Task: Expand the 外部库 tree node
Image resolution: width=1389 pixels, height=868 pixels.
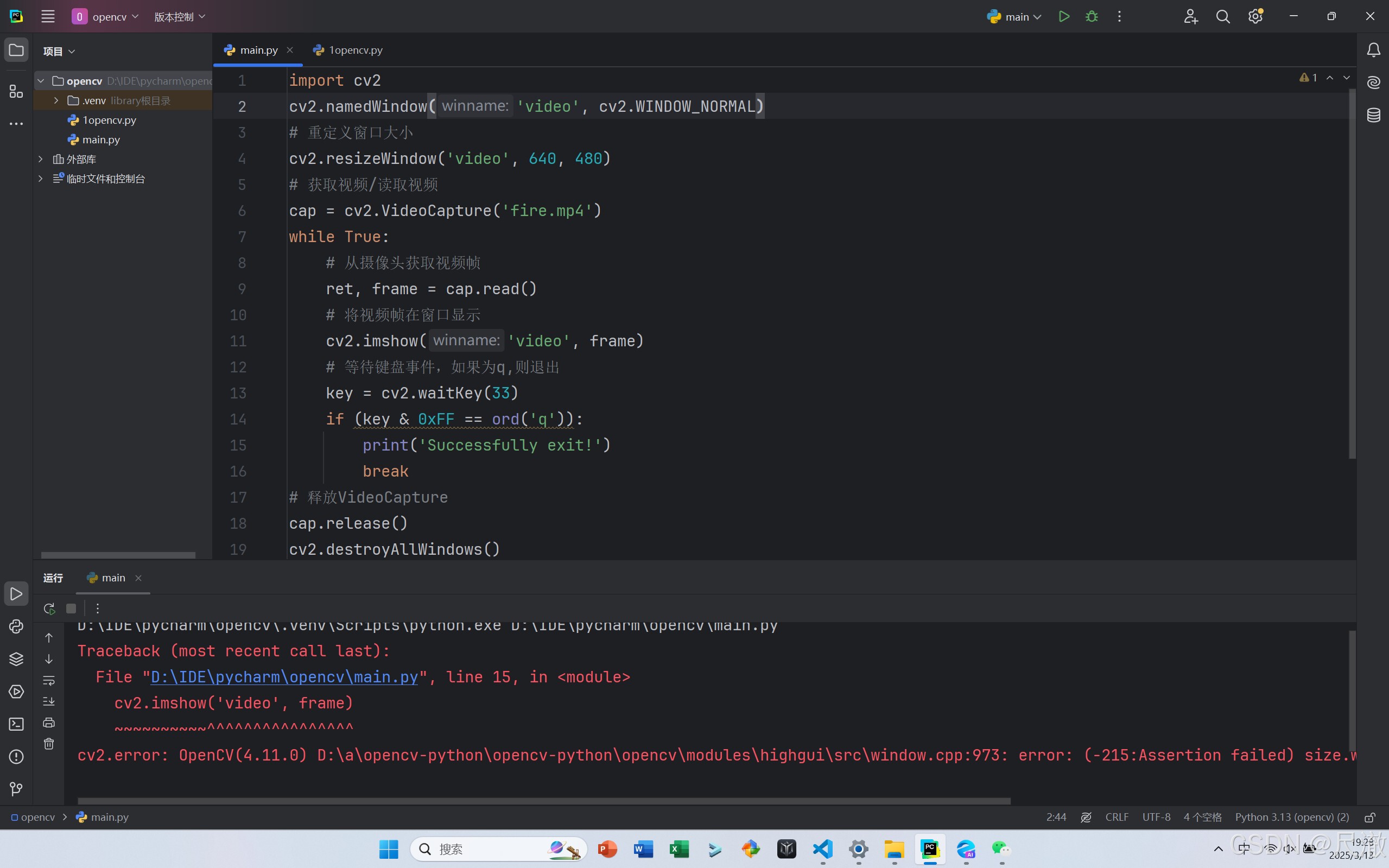Action: [40, 159]
